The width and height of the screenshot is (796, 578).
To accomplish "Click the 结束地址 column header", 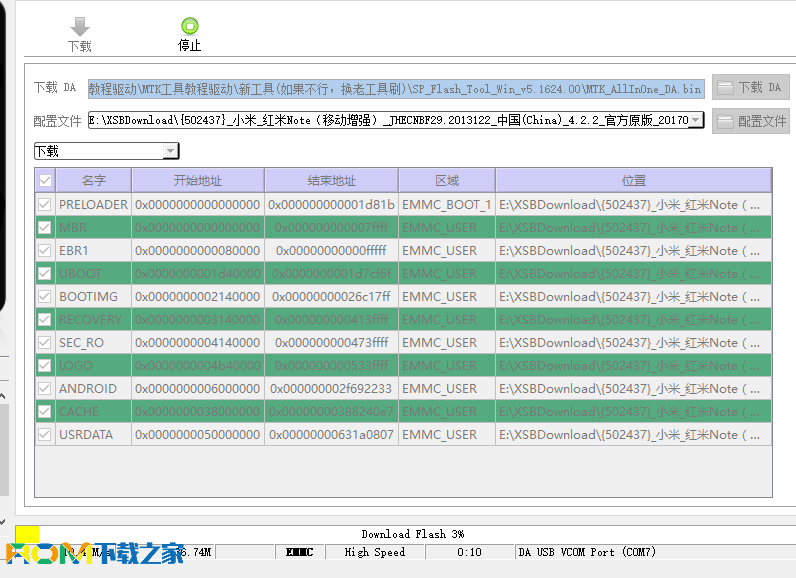I will point(331,181).
